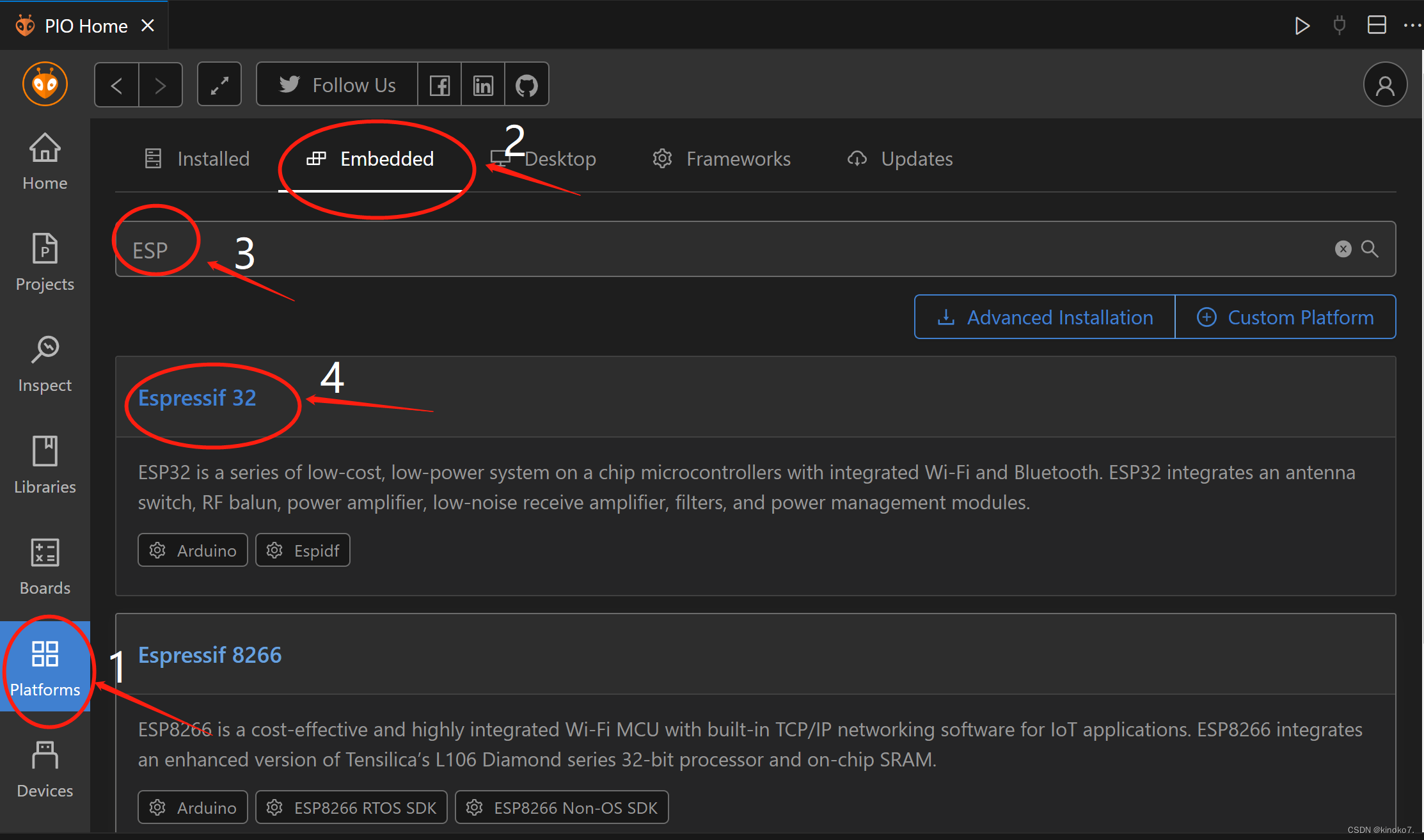This screenshot has height=840, width=1424.
Task: Open the user account profile icon
Action: [x=1385, y=84]
